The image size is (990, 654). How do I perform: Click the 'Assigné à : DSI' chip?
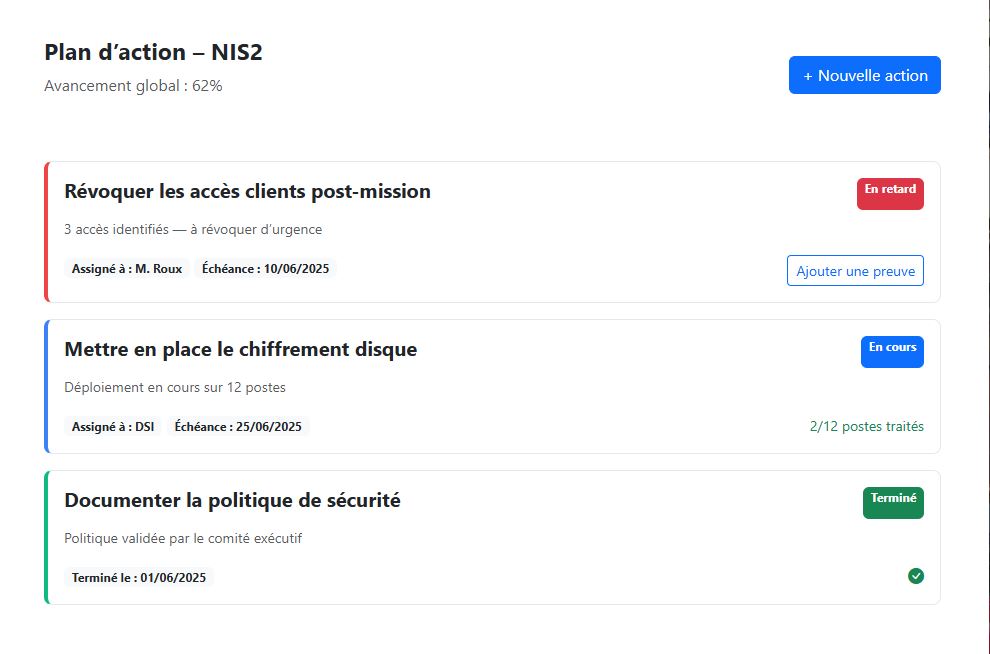pyautogui.click(x=113, y=426)
